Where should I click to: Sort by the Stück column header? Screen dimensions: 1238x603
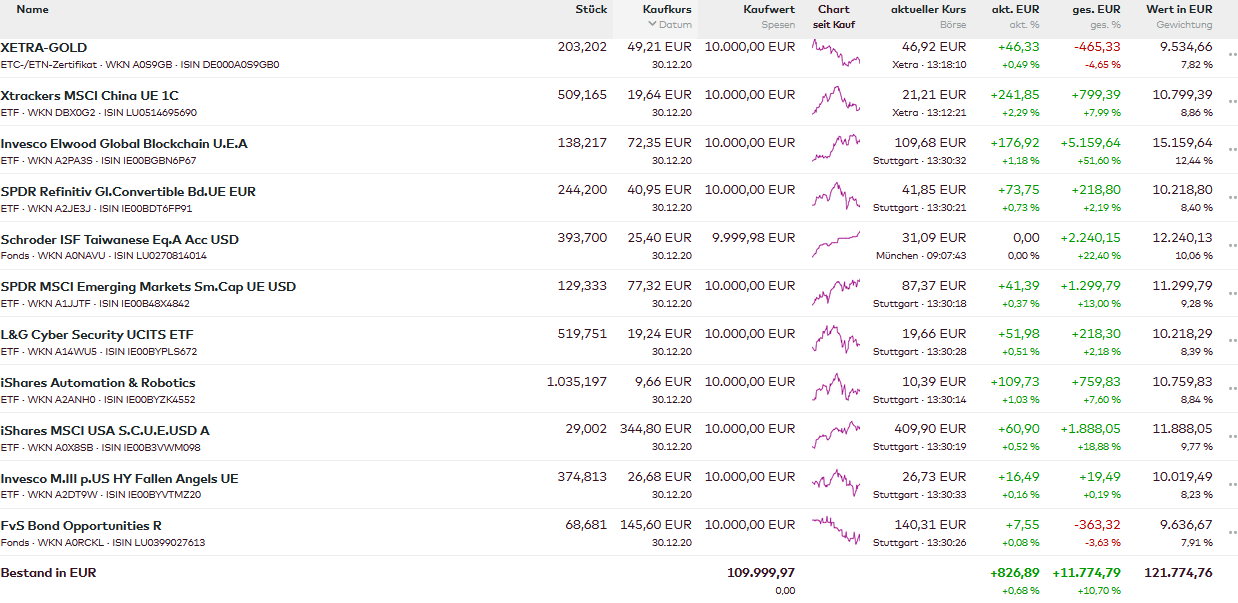click(x=590, y=10)
